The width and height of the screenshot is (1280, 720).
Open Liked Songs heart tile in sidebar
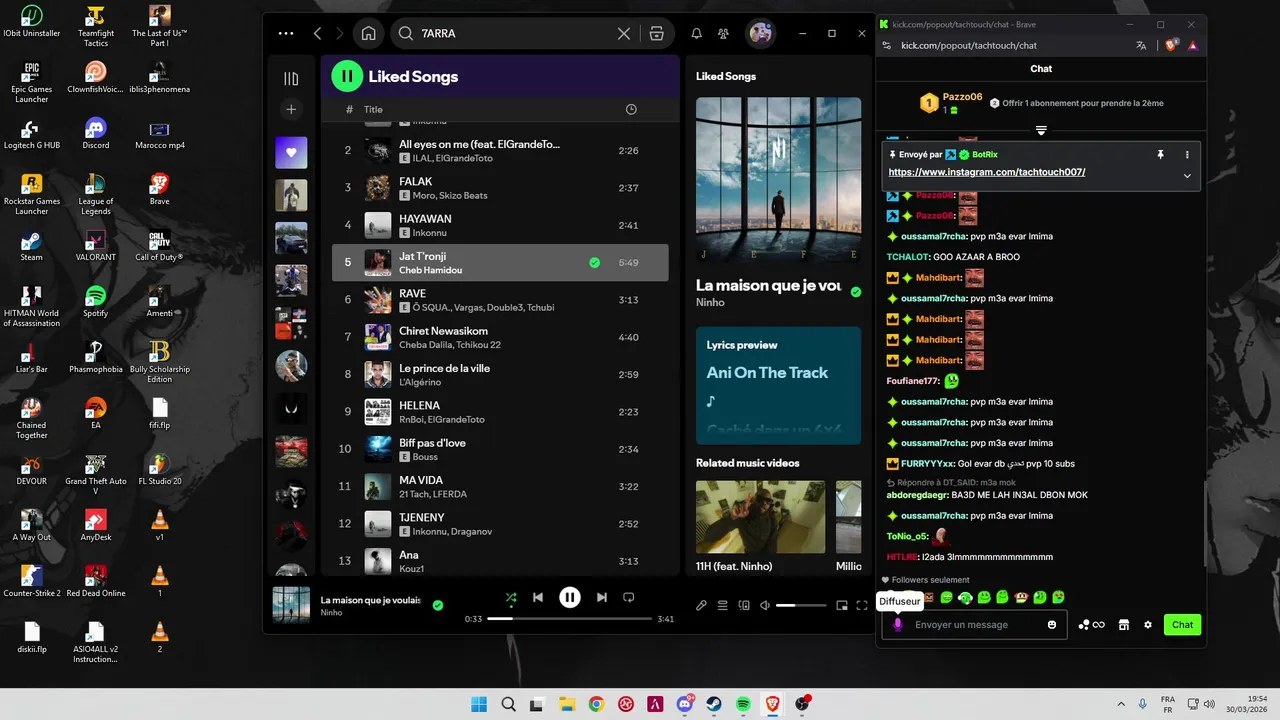291,153
